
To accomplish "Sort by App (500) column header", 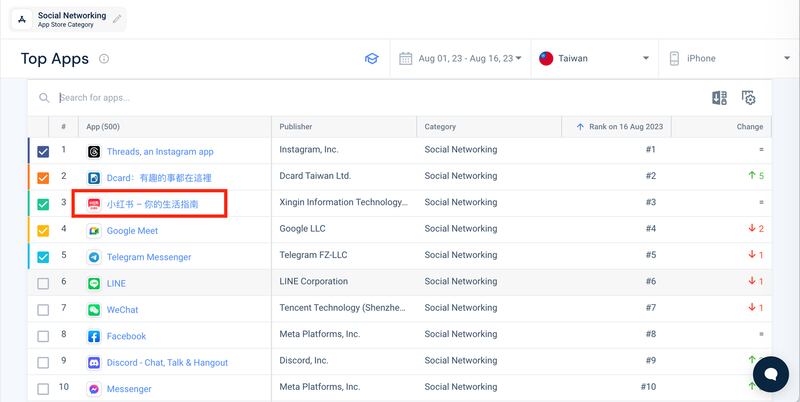I will pyautogui.click(x=174, y=127).
